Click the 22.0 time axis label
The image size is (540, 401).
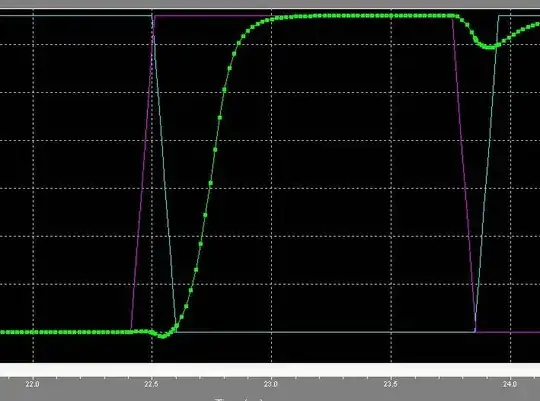32,384
